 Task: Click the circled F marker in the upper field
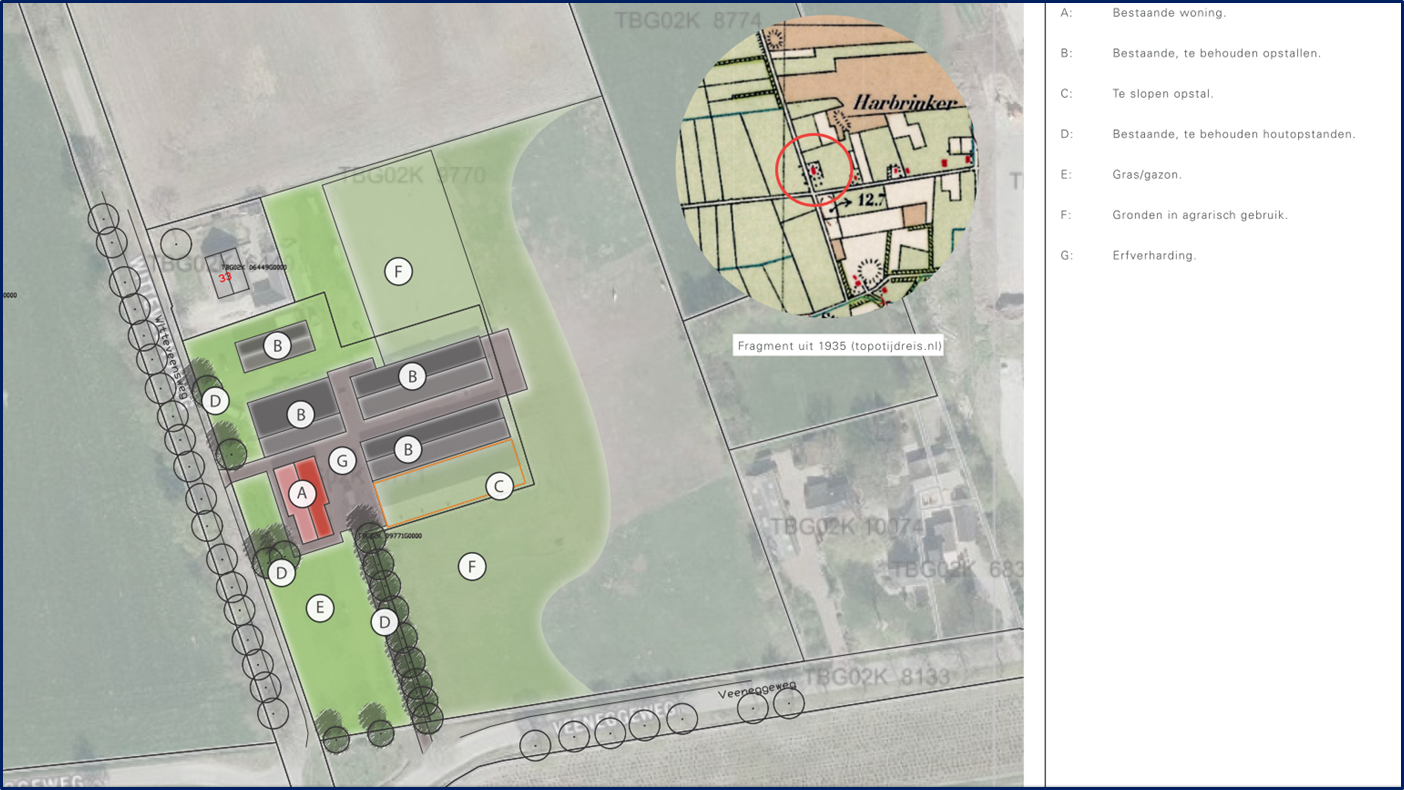(398, 271)
